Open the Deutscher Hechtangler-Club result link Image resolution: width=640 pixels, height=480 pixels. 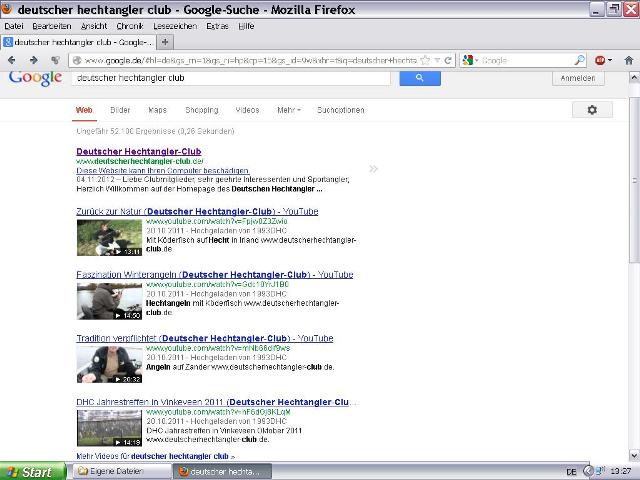click(139, 151)
